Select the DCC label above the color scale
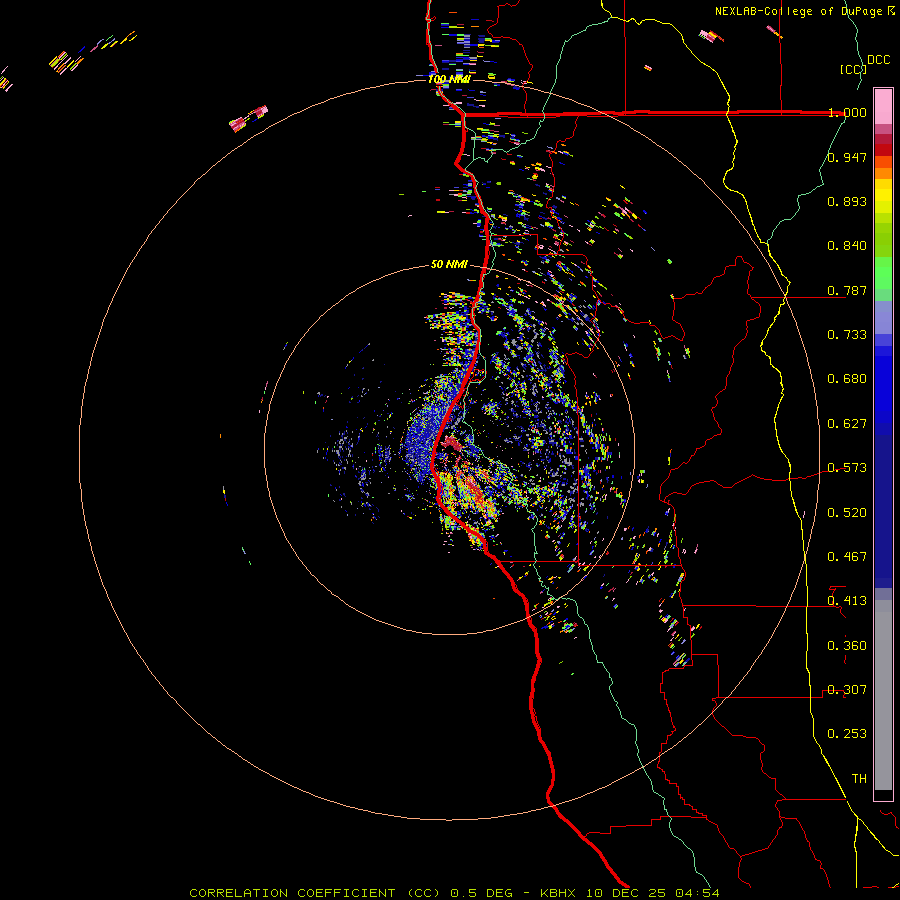 (878, 59)
